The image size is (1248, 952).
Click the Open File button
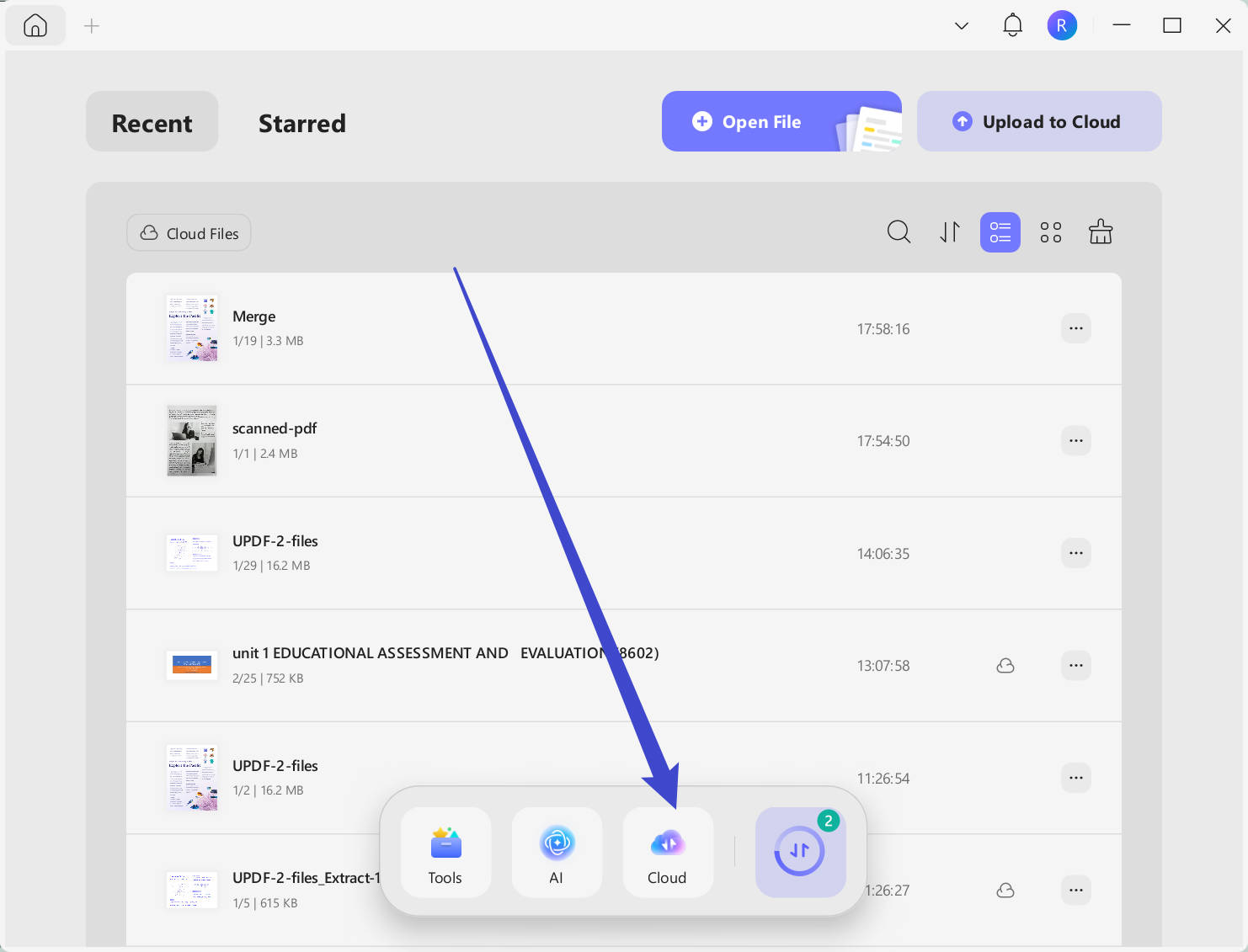[x=781, y=121]
